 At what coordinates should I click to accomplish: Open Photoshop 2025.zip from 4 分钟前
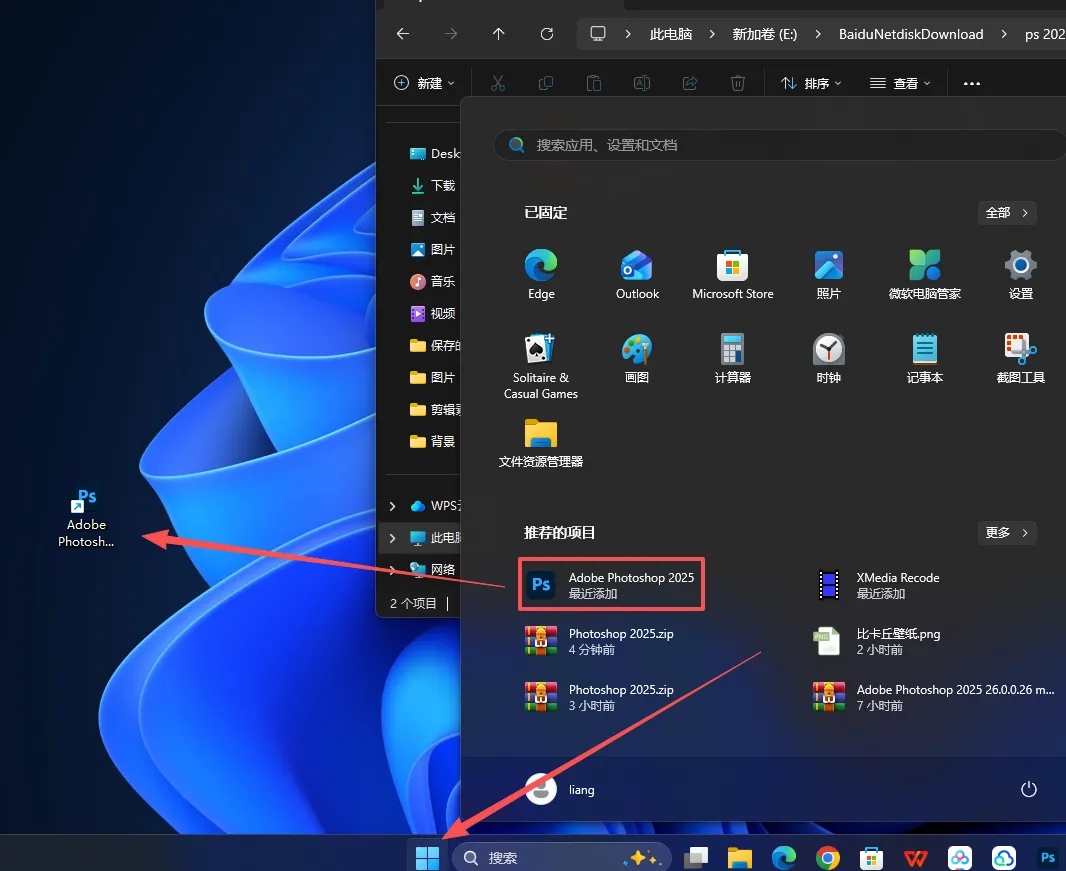click(x=600, y=641)
